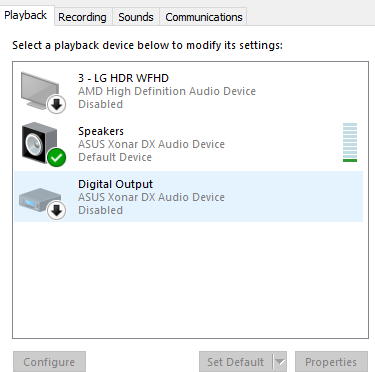
Task: Select the "3 - LG HDR WFHD" device name
Action: (x=123, y=78)
